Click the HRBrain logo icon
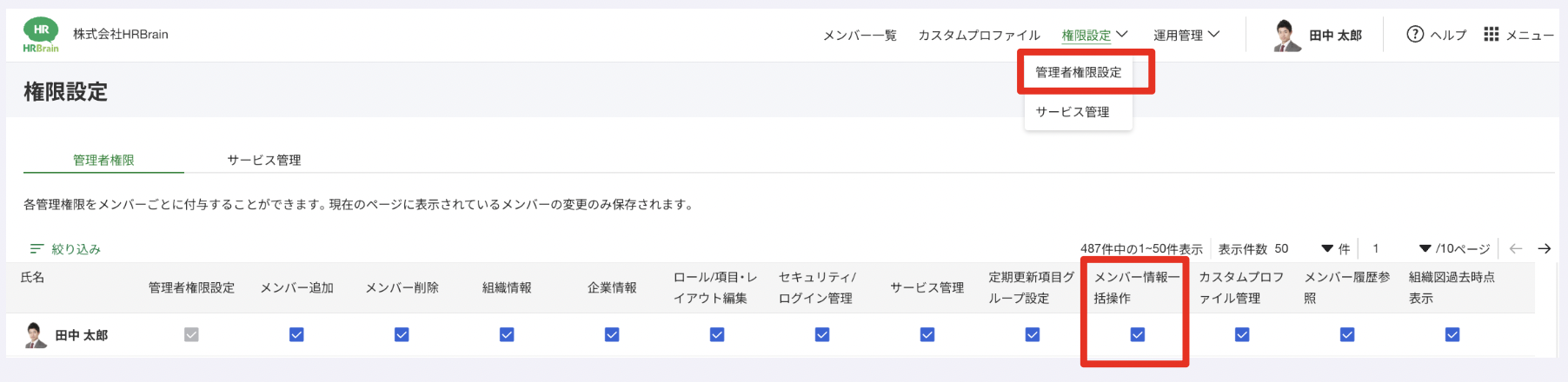1568x382 pixels. click(41, 35)
